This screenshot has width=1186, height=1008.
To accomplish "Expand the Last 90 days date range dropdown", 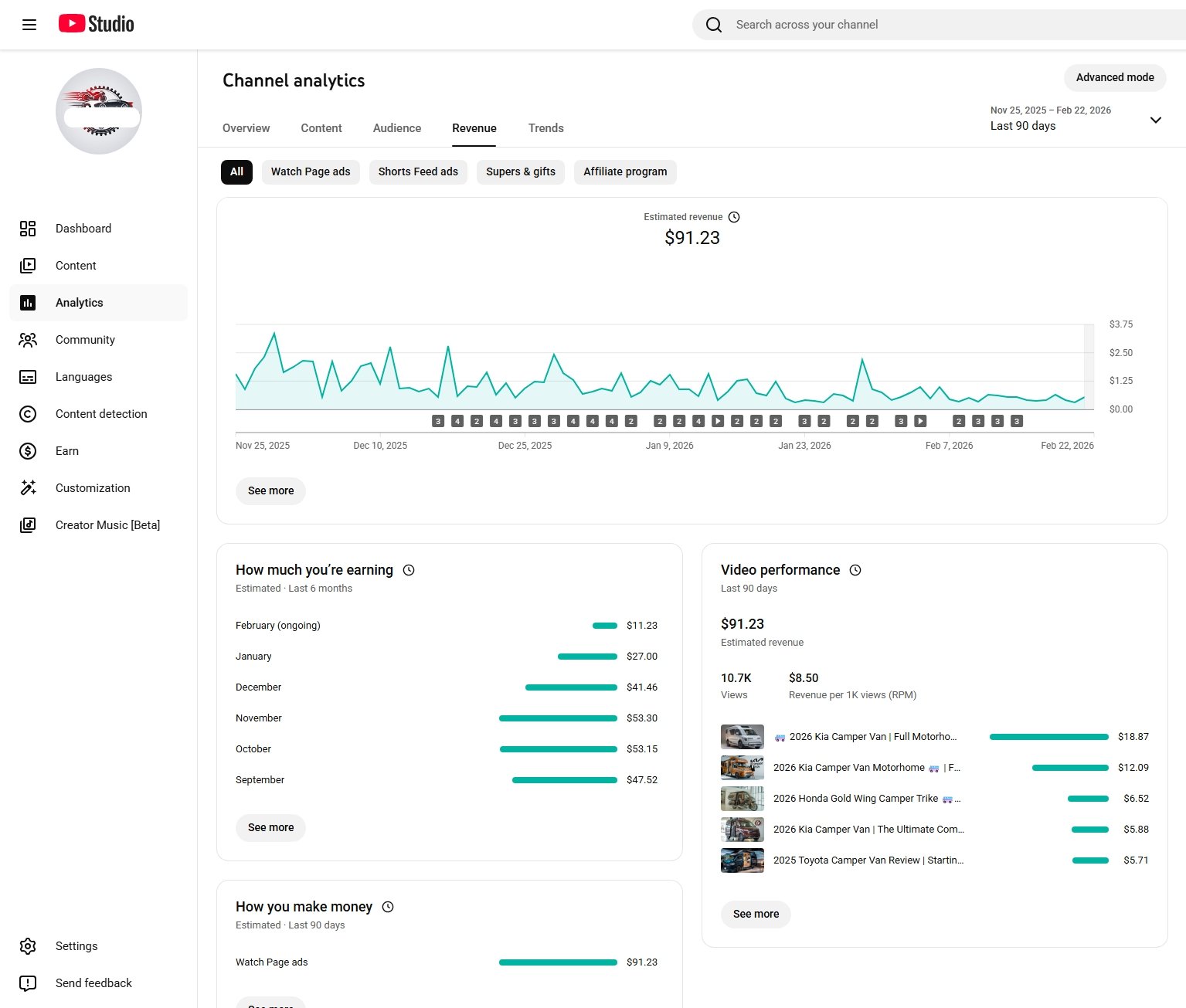I will pos(1155,120).
